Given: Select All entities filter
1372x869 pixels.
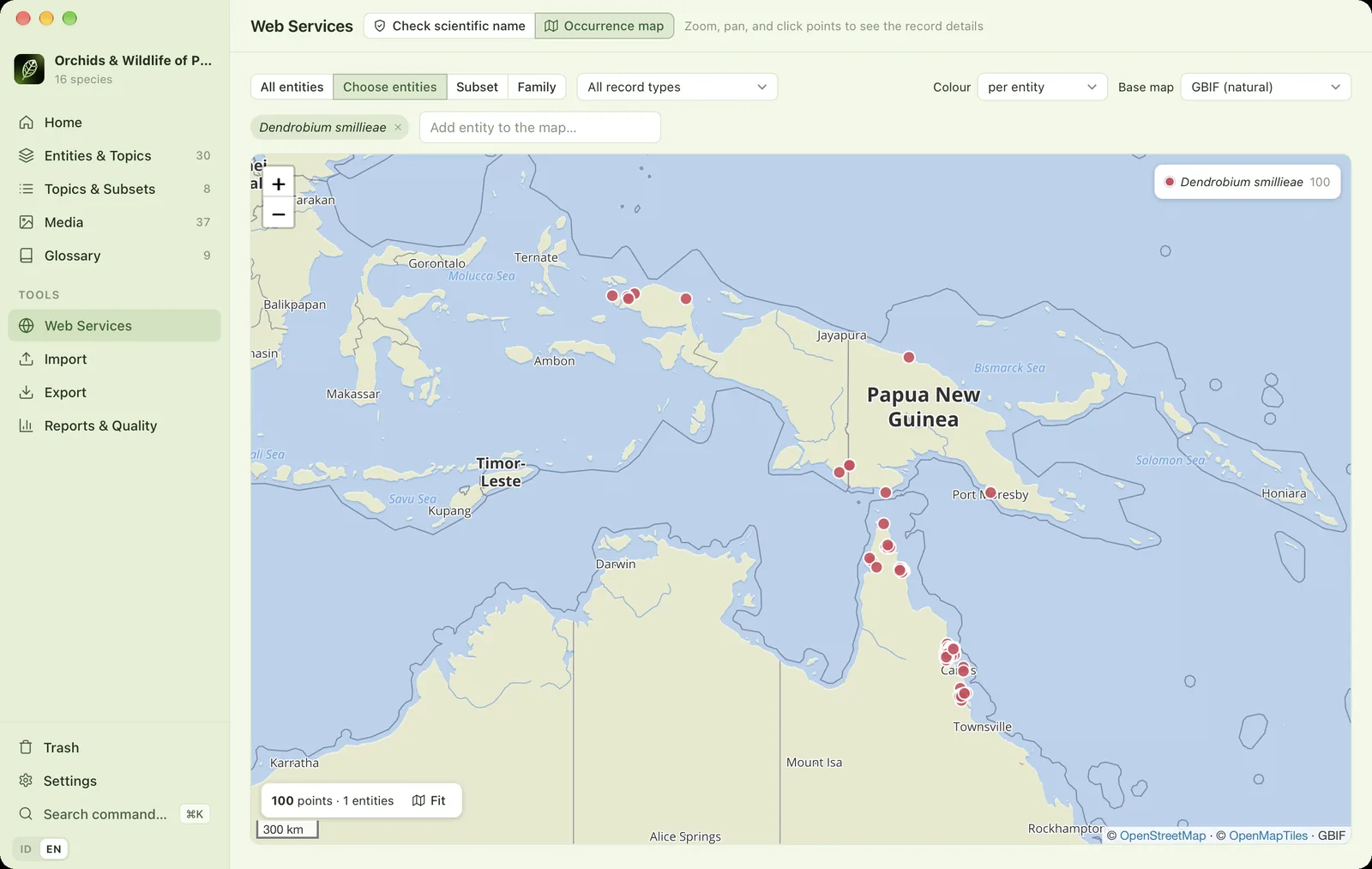Looking at the screenshot, I should [x=292, y=88].
